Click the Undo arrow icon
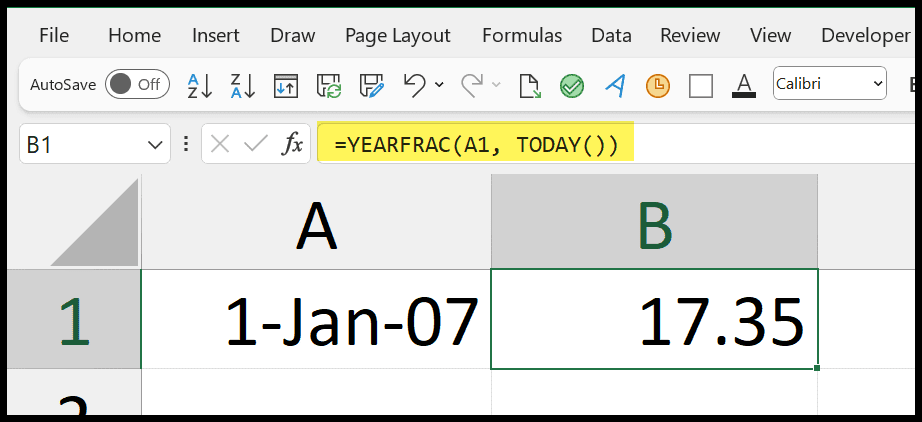This screenshot has height=422, width=922. click(415, 85)
